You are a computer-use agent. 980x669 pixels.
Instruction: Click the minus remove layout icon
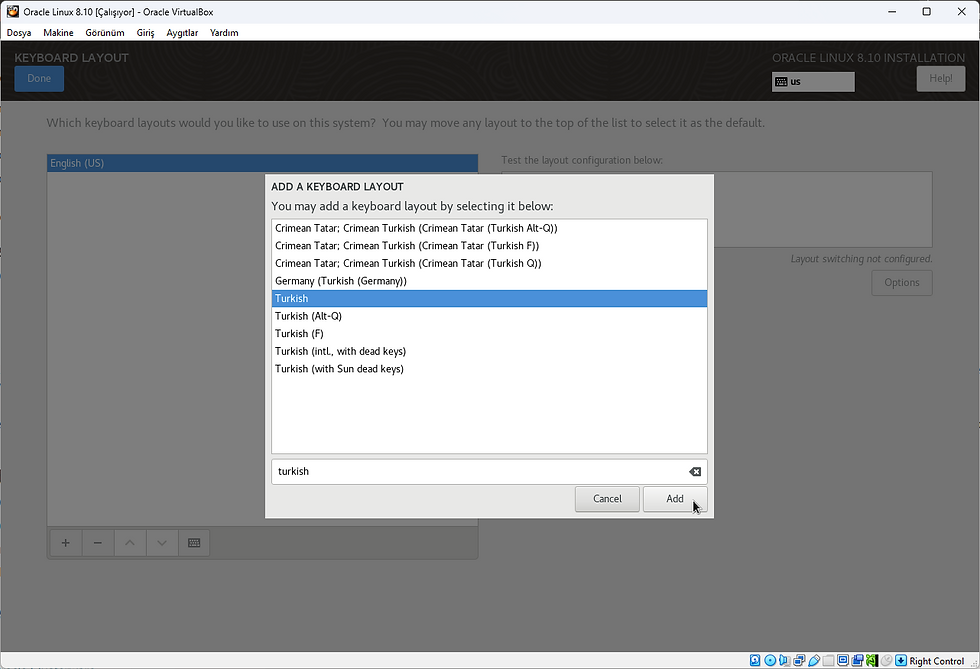coord(98,543)
